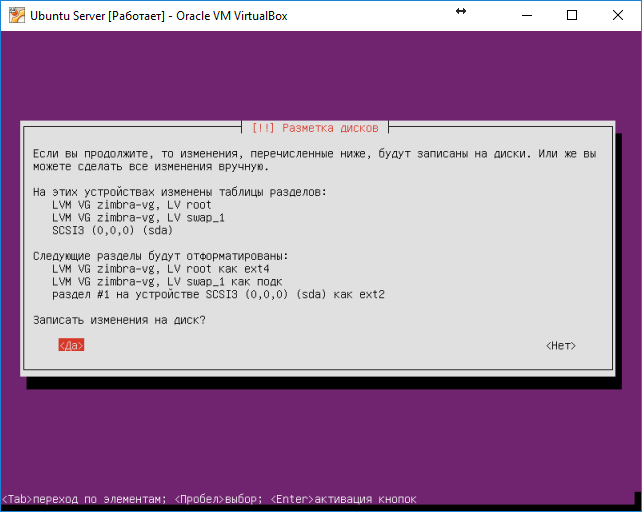This screenshot has height=512, width=642.
Task: Maximize the Ubuntu Server VirtualBox window
Action: [x=572, y=16]
